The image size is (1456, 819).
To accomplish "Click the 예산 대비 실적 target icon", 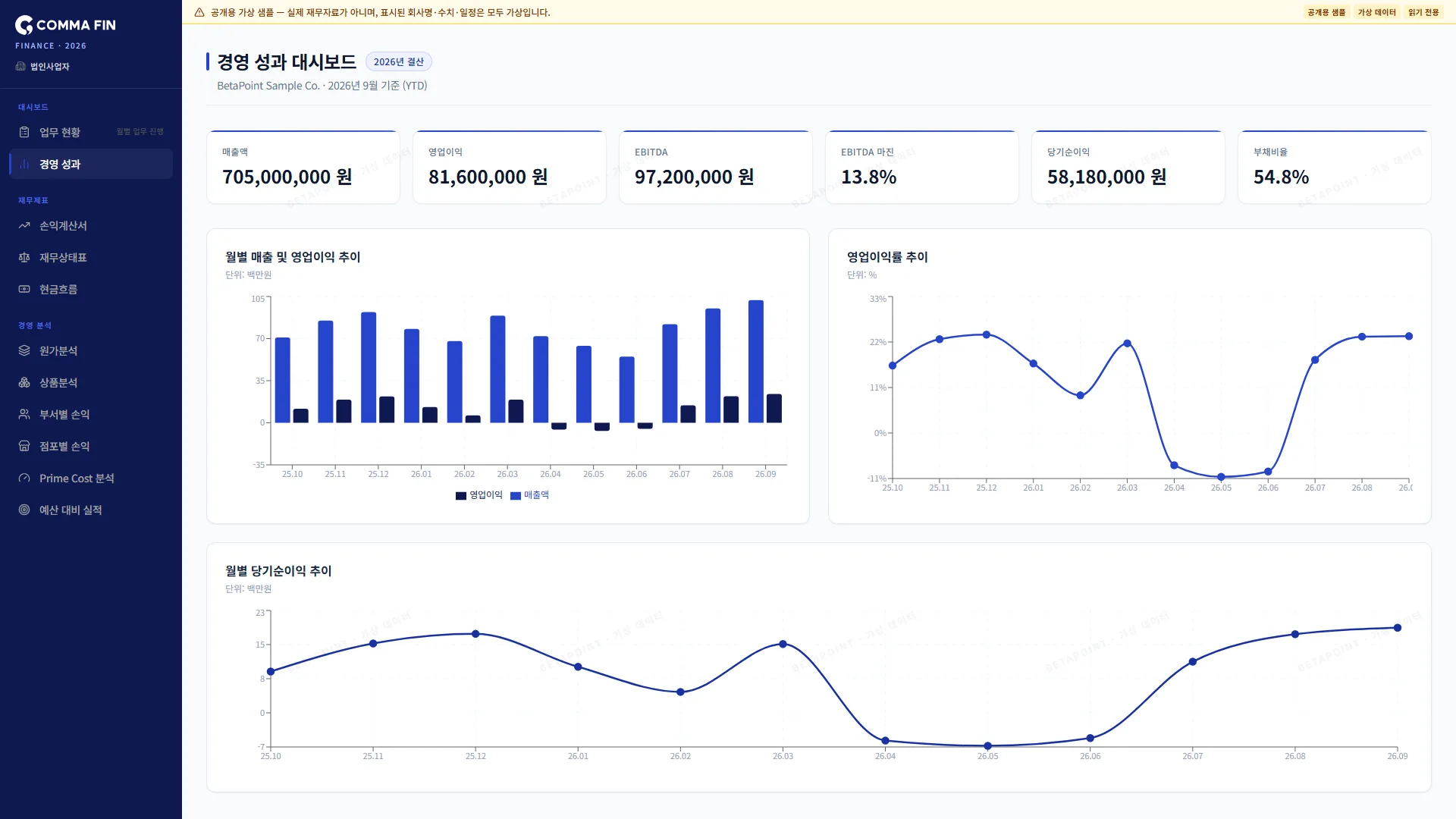I will pos(24,510).
